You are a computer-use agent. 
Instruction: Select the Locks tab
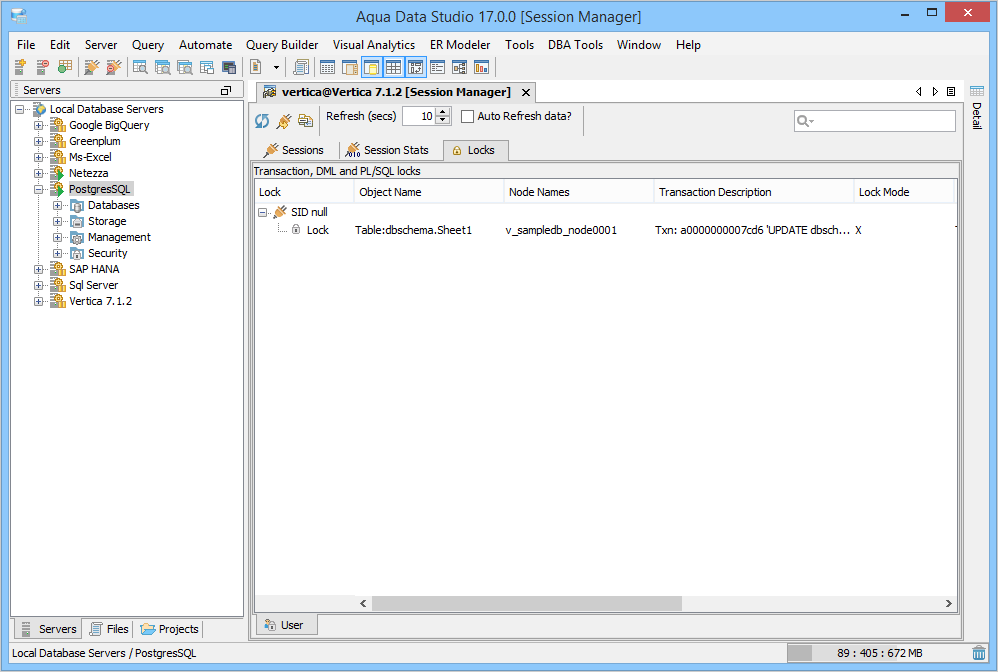coord(475,150)
